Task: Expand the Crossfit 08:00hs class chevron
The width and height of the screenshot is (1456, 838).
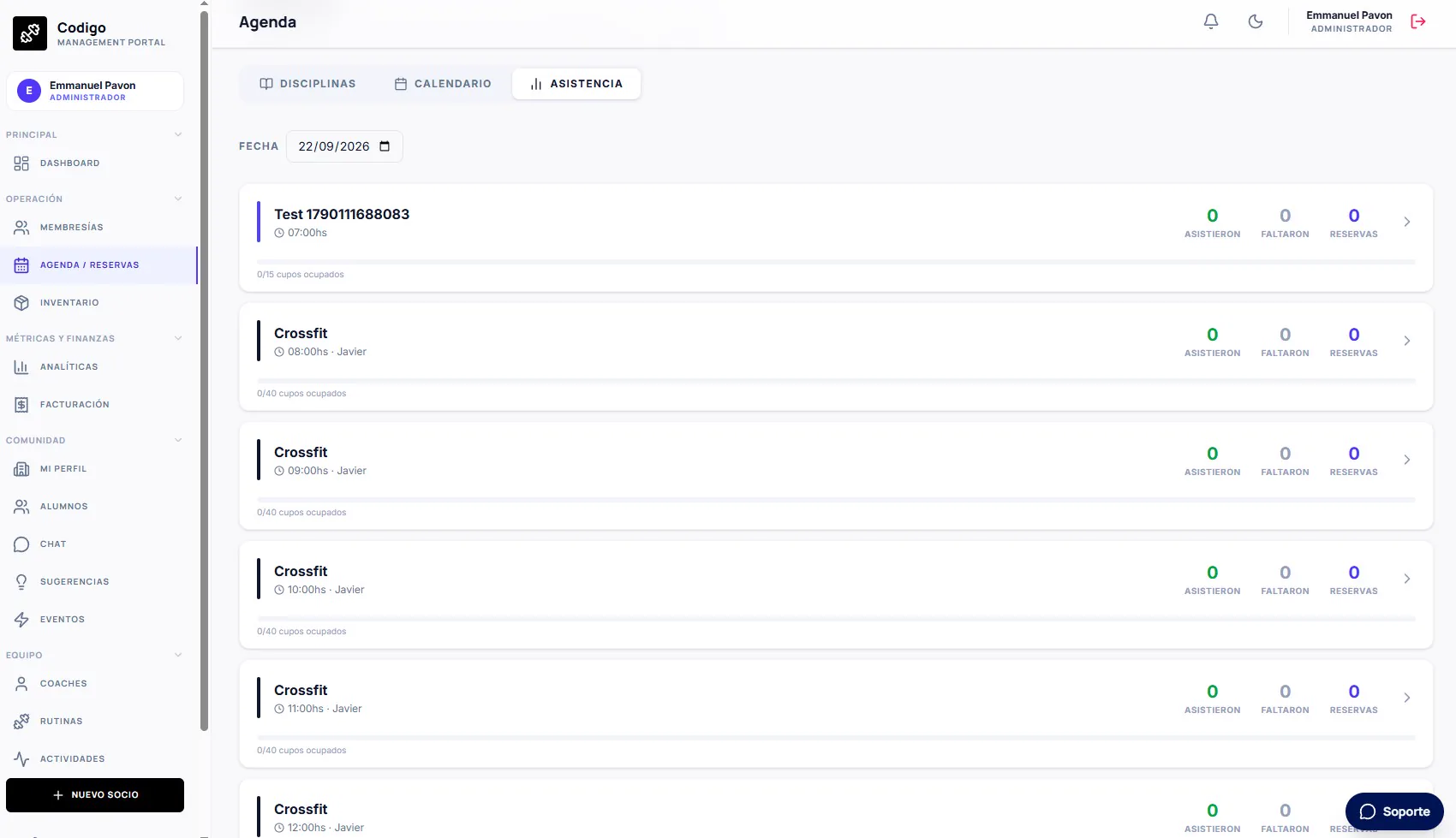Action: click(x=1407, y=341)
